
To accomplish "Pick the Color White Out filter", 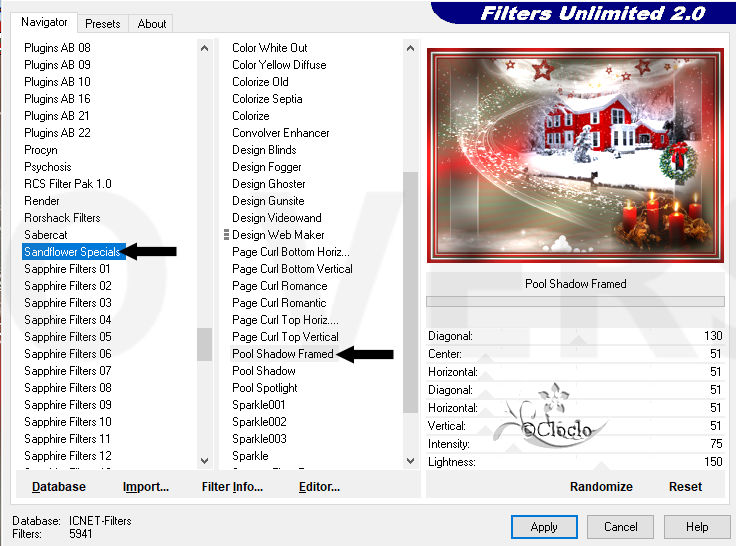I will (269, 48).
